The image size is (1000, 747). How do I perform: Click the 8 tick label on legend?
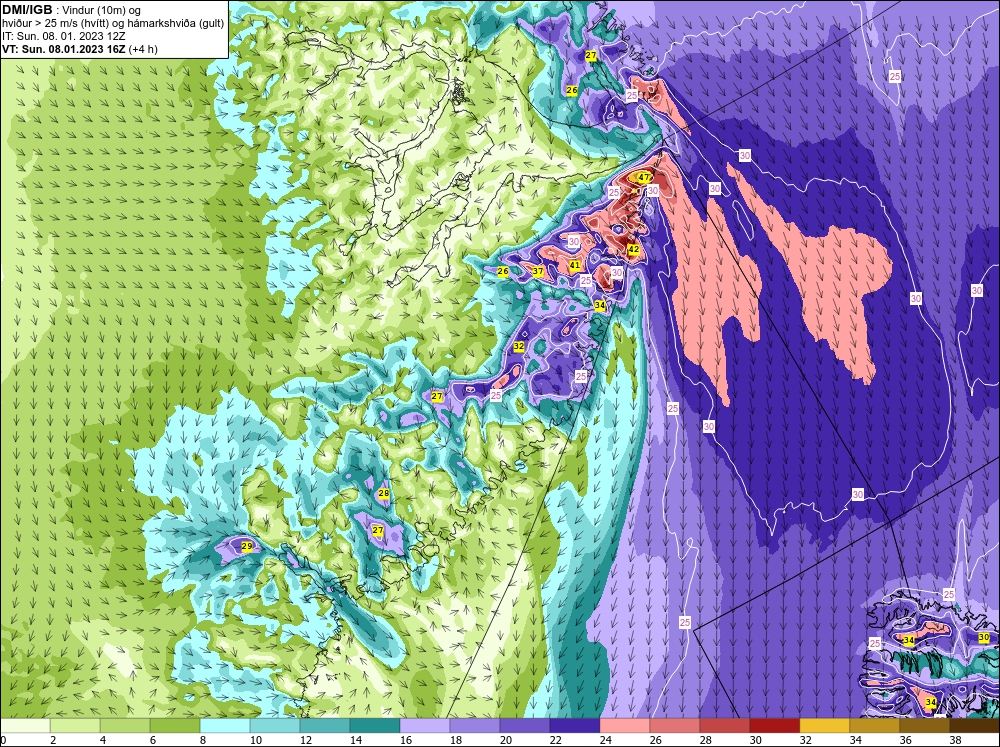tap(203, 740)
